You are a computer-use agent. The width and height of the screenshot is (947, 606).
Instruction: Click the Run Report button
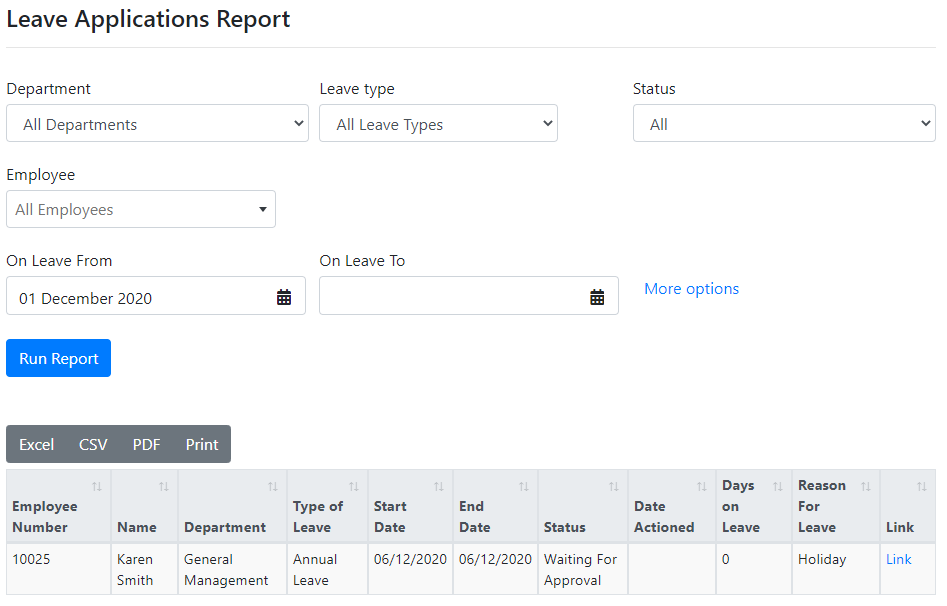pos(58,357)
